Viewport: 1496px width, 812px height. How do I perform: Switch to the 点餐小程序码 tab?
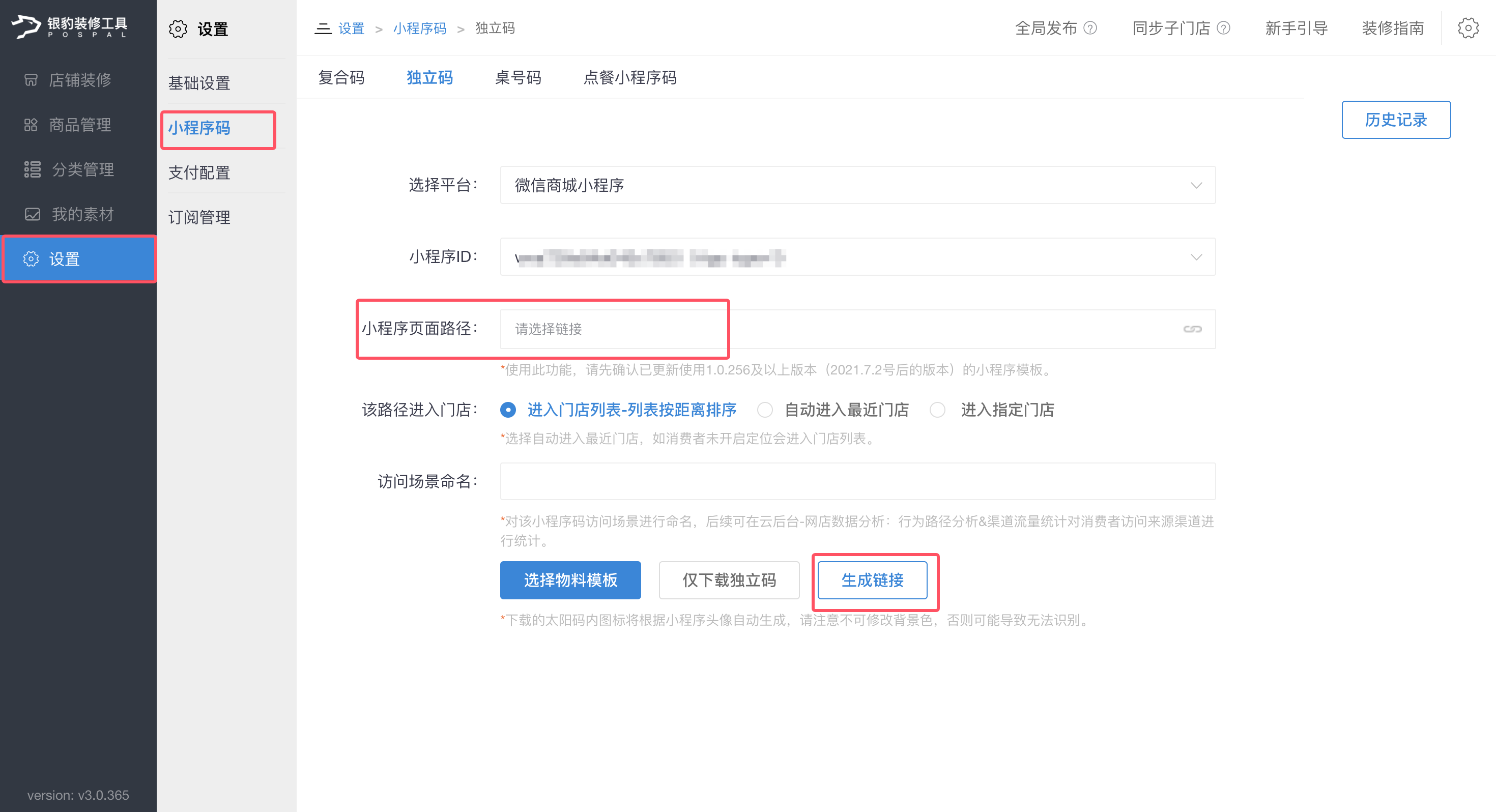[x=630, y=78]
